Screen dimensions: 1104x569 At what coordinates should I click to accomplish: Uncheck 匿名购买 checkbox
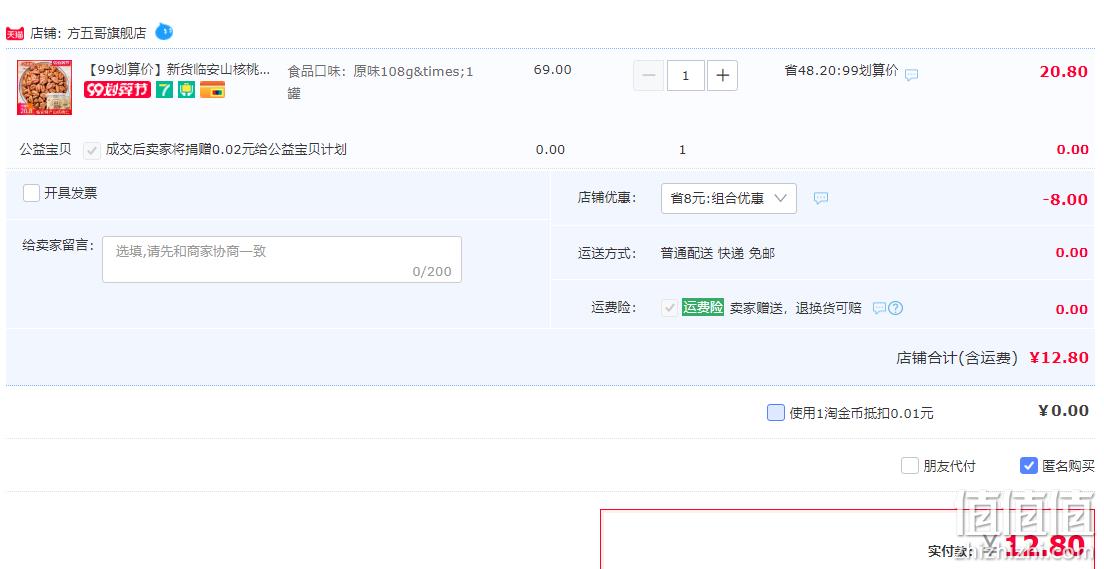(1029, 465)
